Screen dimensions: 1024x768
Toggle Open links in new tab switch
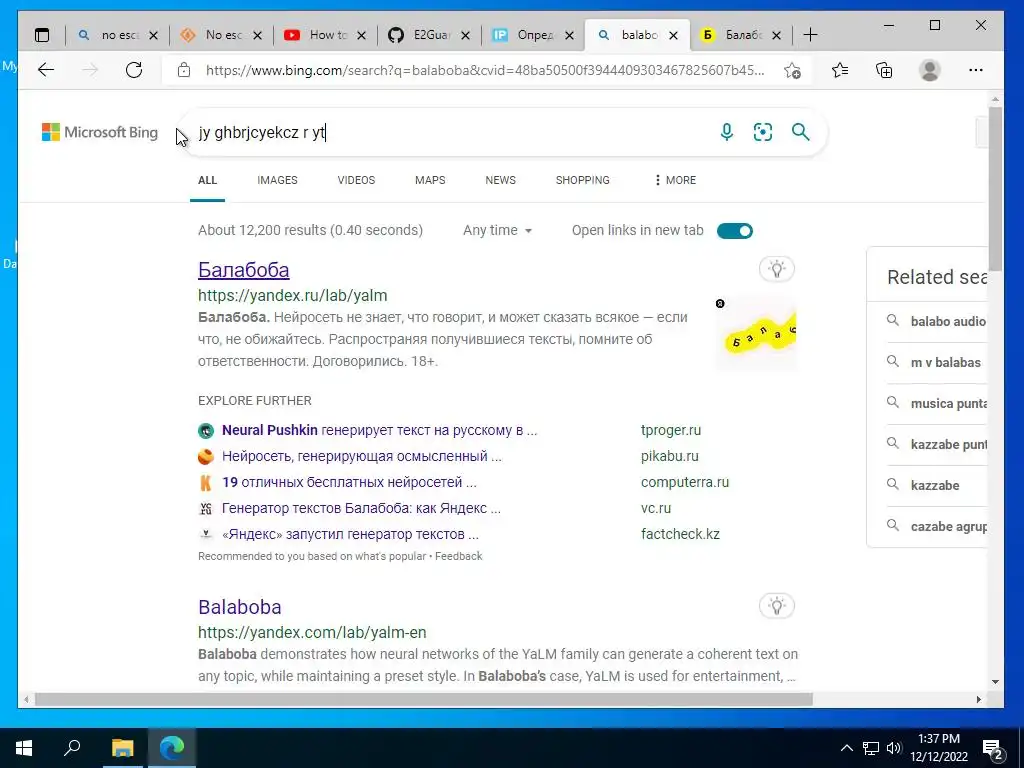735,231
